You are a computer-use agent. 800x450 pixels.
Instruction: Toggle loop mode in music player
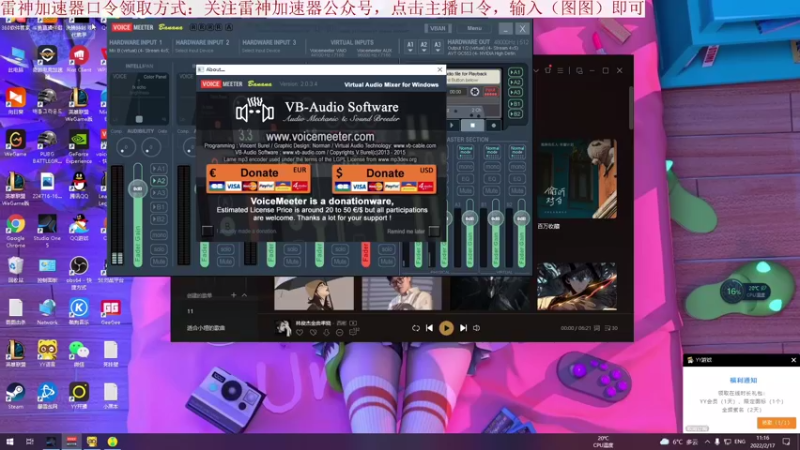(416, 328)
